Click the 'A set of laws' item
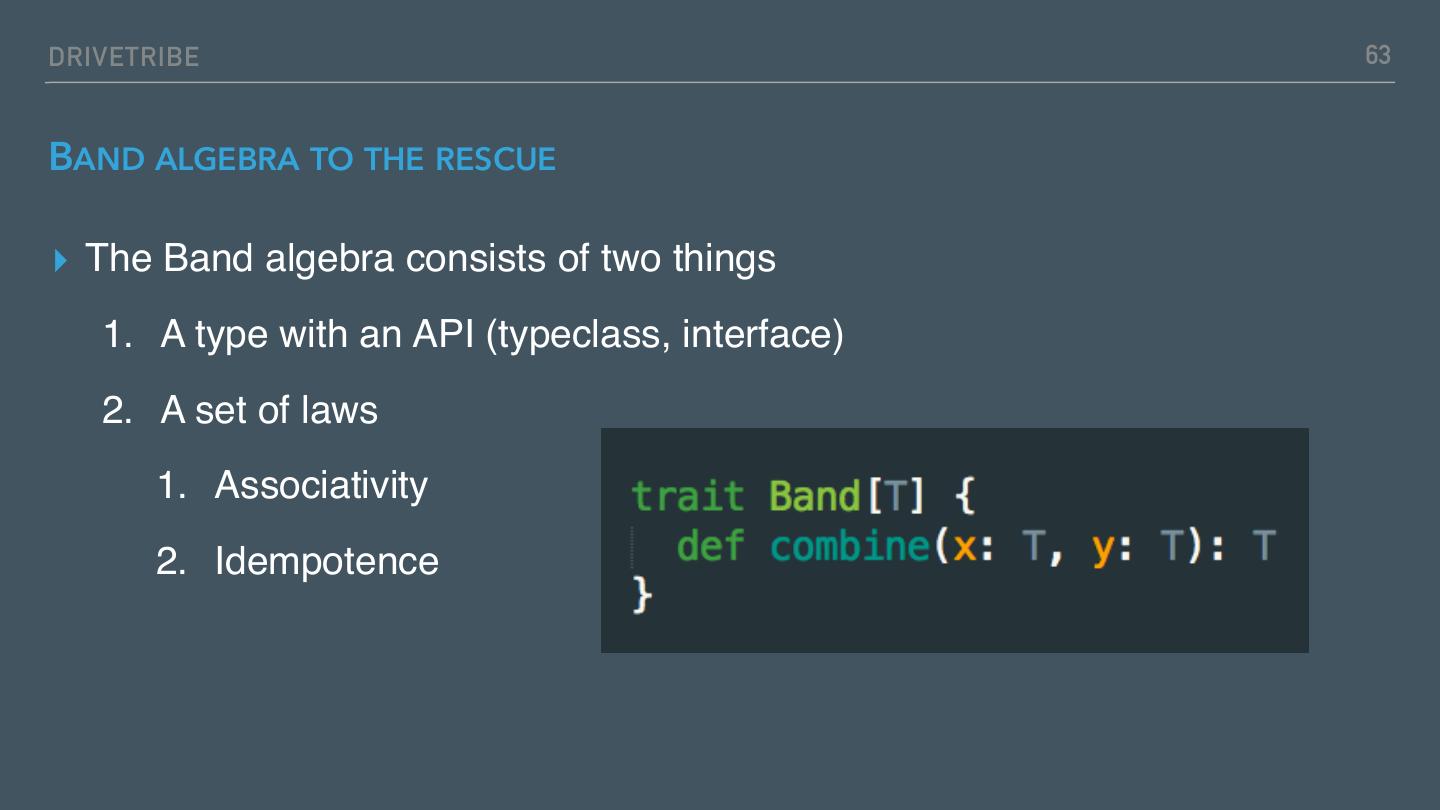 coord(269,410)
